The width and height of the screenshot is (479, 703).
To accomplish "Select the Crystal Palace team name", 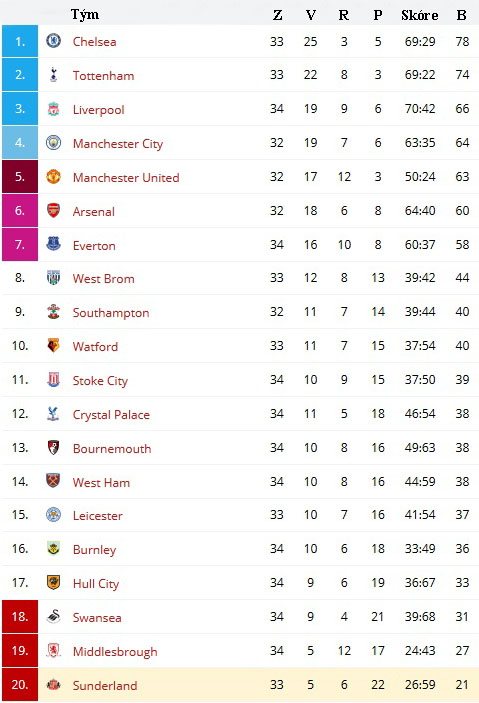I will pyautogui.click(x=111, y=415).
